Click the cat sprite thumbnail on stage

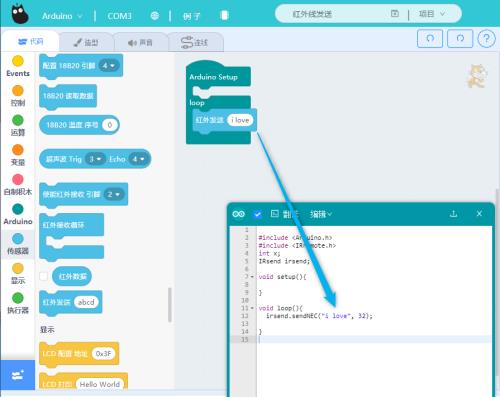(x=477, y=76)
